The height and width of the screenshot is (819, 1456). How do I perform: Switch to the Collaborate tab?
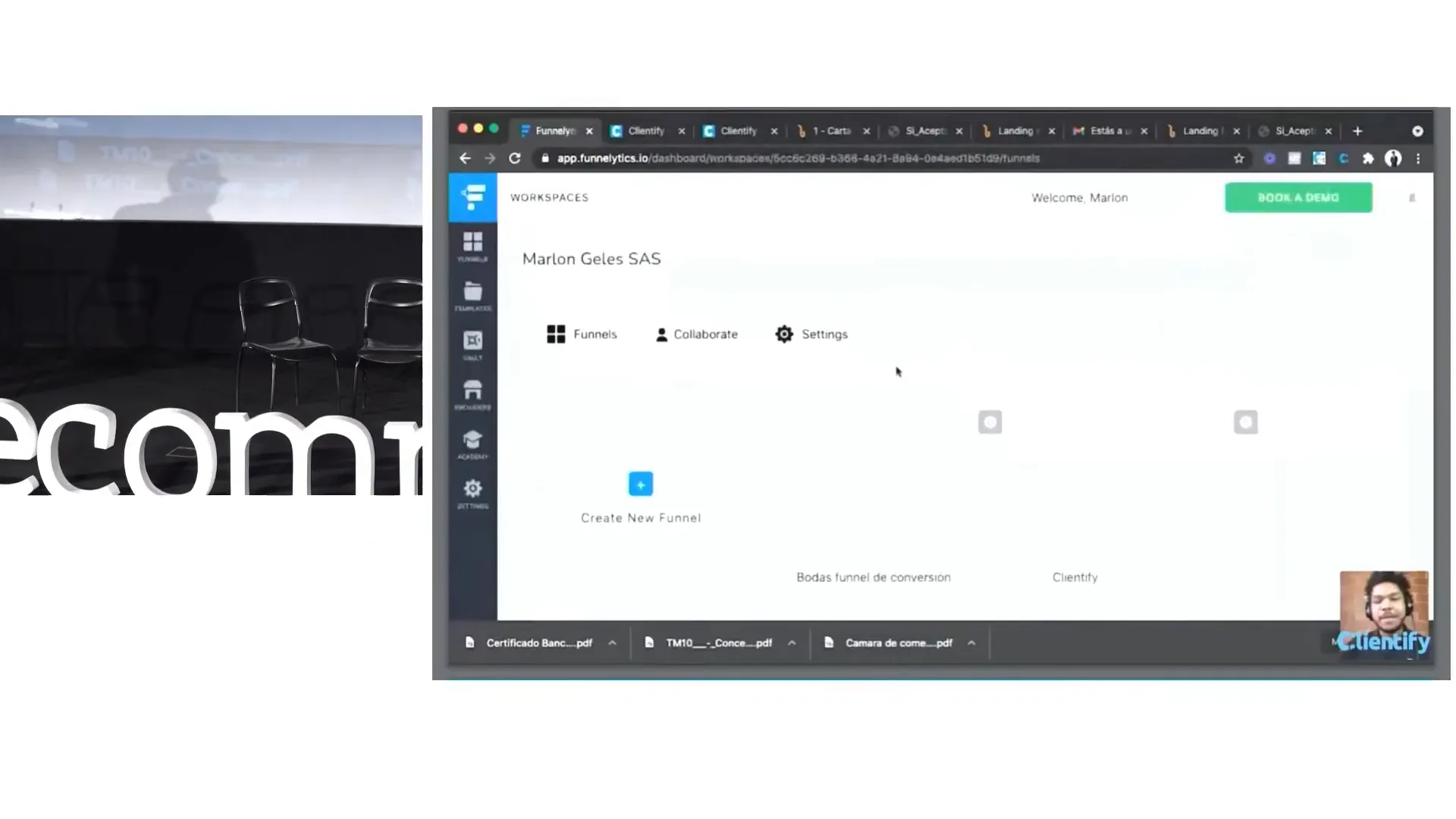tap(696, 334)
